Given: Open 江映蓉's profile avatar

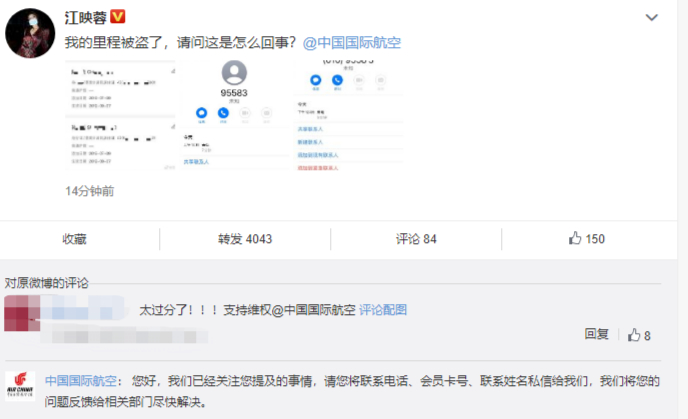Looking at the screenshot, I should tap(30, 33).
